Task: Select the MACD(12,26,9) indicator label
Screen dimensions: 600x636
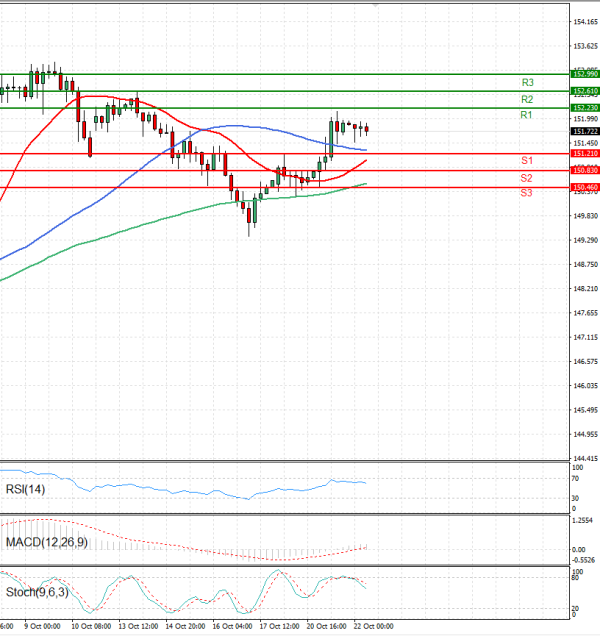Action: pos(46,541)
